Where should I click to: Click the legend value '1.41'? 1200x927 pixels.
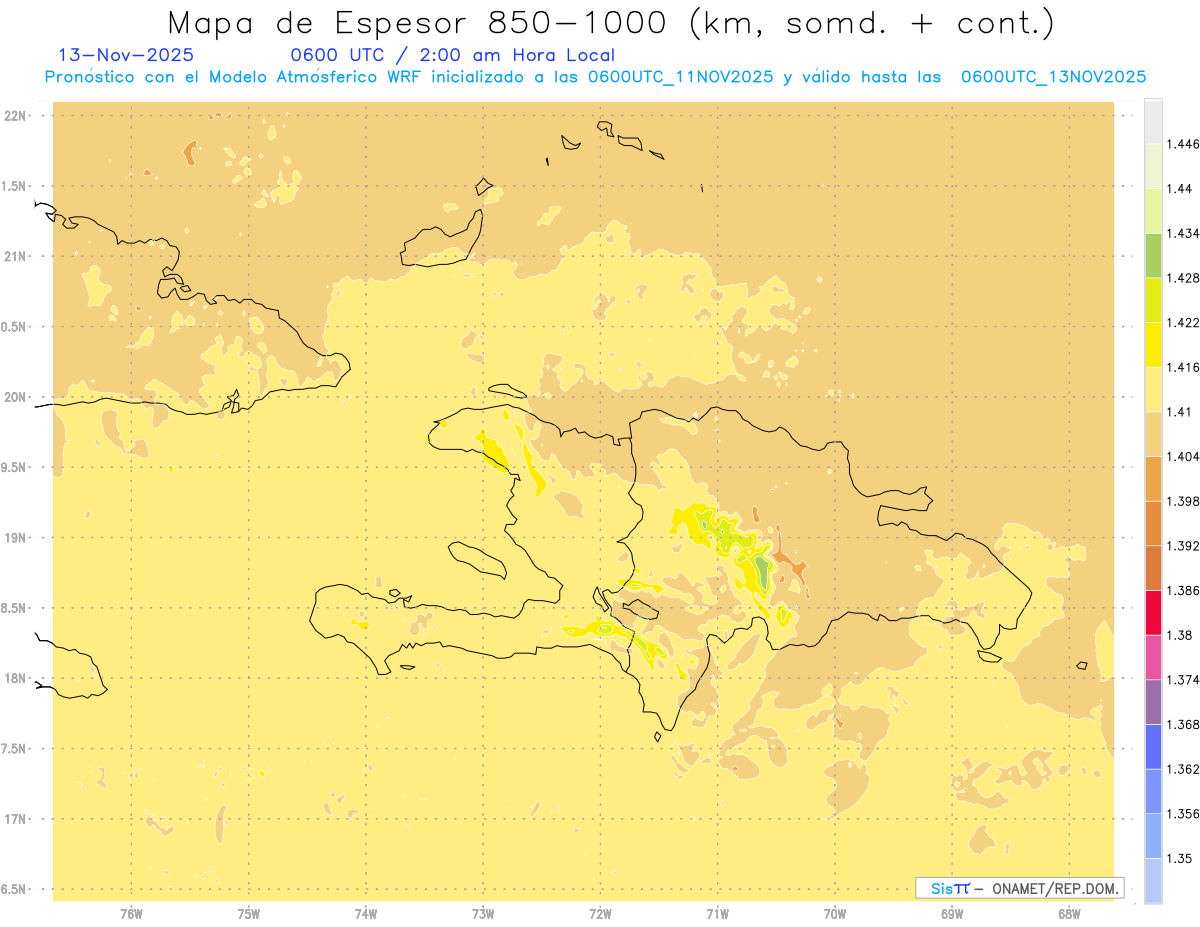(x=1179, y=412)
